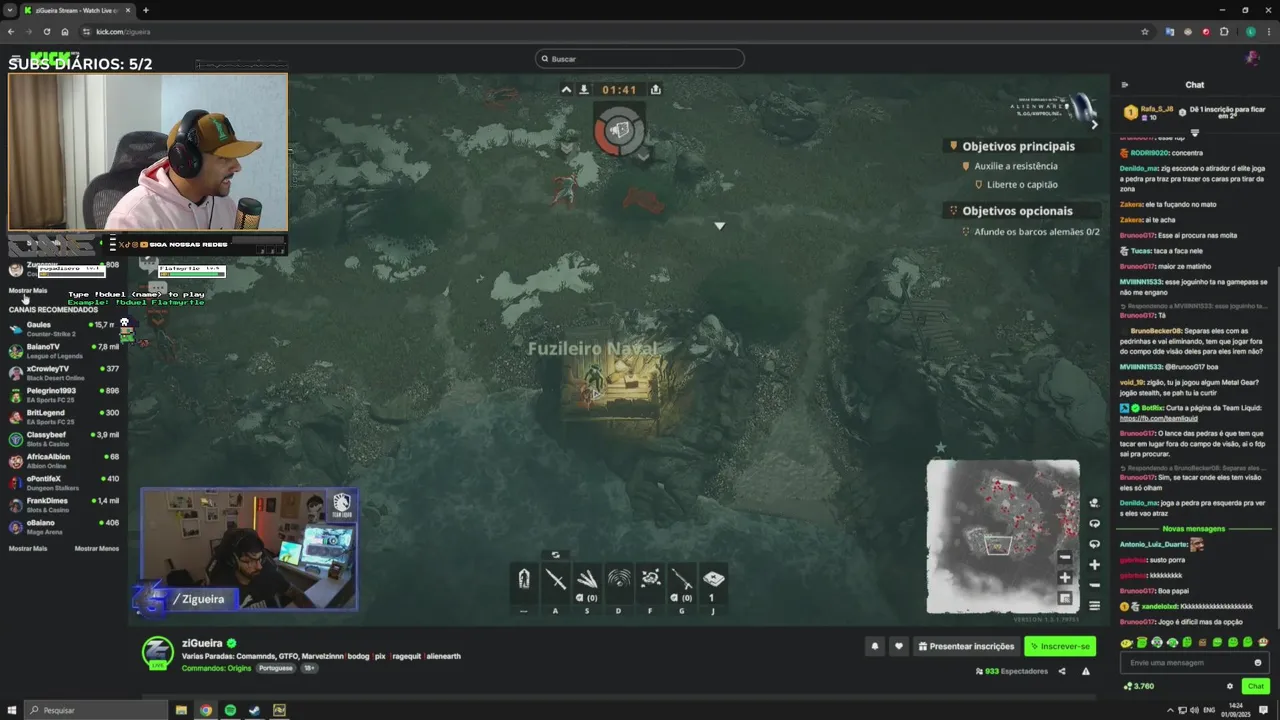Viewport: 1280px width, 720px height.
Task: Click the quick-load upload icon beside timer
Action: point(655,89)
